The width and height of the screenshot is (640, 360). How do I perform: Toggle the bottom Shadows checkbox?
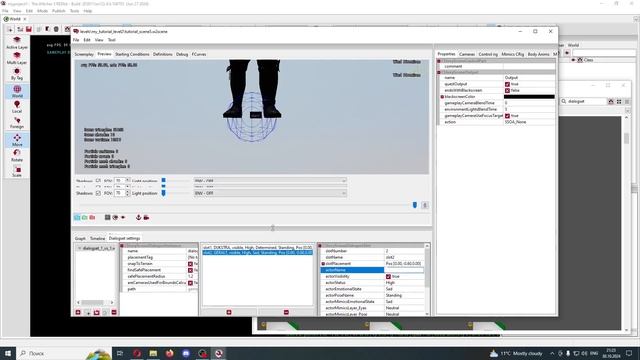(x=98, y=193)
